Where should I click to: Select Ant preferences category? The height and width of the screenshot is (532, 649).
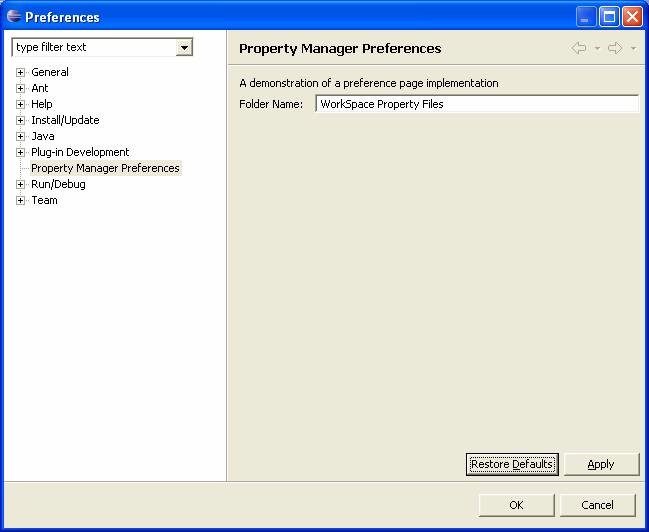pyautogui.click(x=40, y=88)
